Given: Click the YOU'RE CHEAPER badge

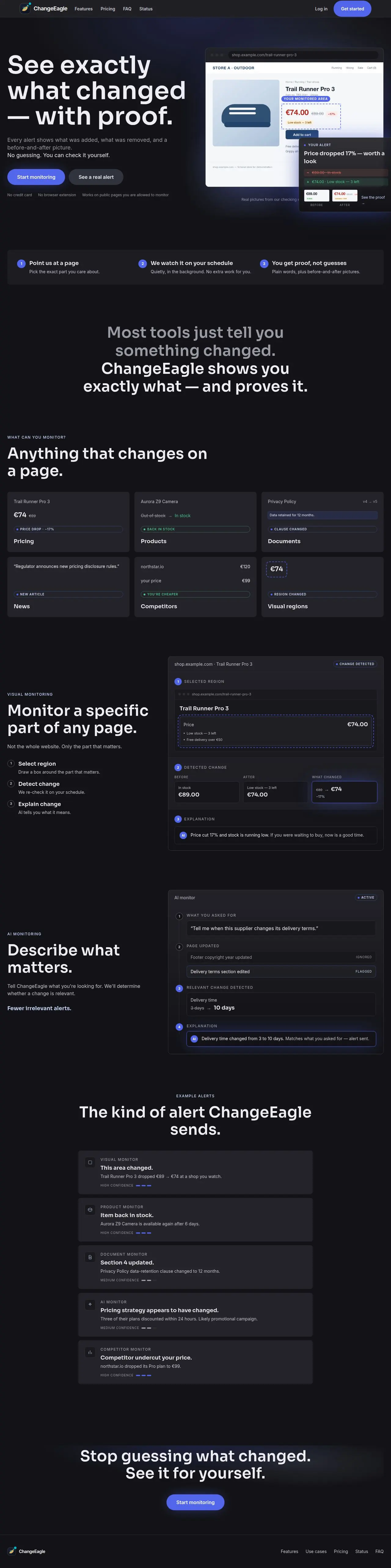Looking at the screenshot, I should pos(195,594).
